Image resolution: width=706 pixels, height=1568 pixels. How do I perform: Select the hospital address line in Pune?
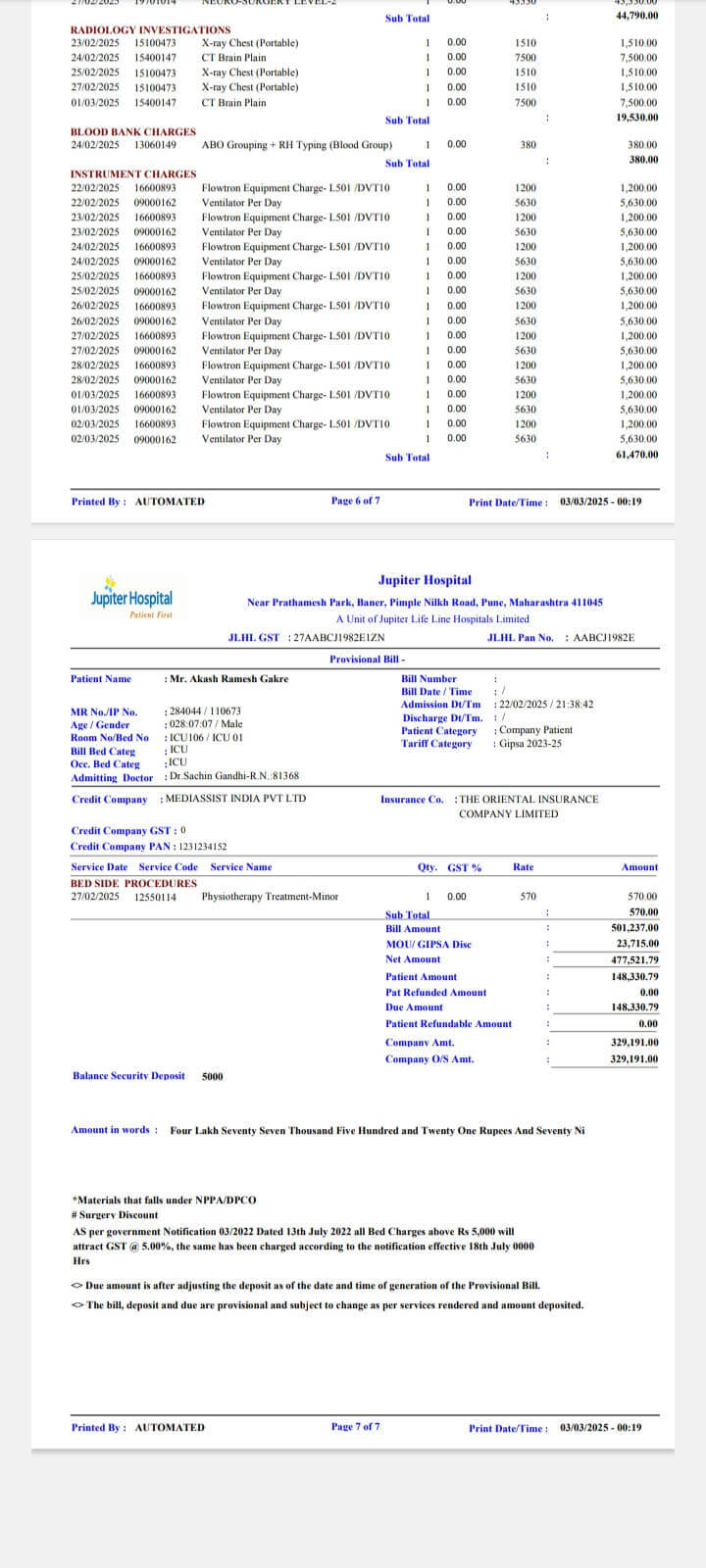coord(425,603)
